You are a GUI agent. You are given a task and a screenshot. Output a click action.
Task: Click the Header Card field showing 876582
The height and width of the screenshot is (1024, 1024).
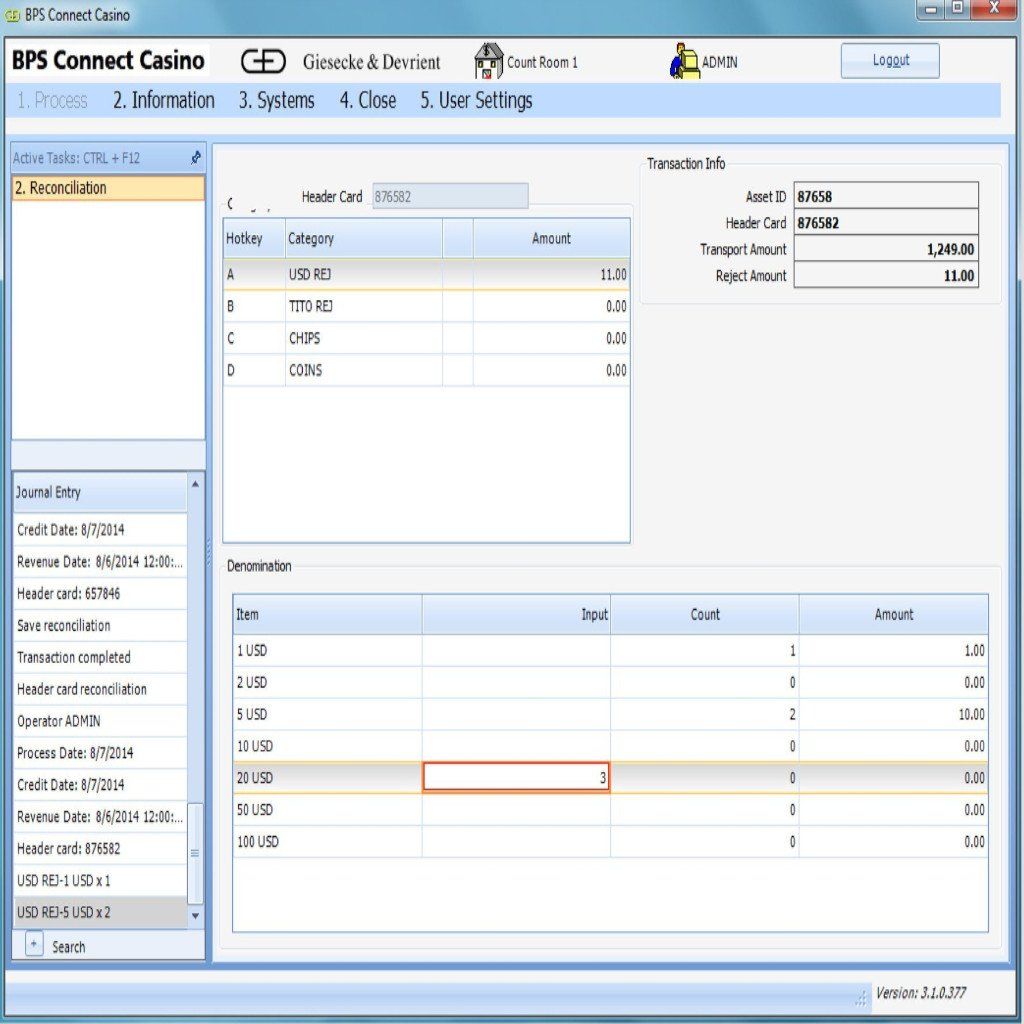pyautogui.click(x=449, y=197)
